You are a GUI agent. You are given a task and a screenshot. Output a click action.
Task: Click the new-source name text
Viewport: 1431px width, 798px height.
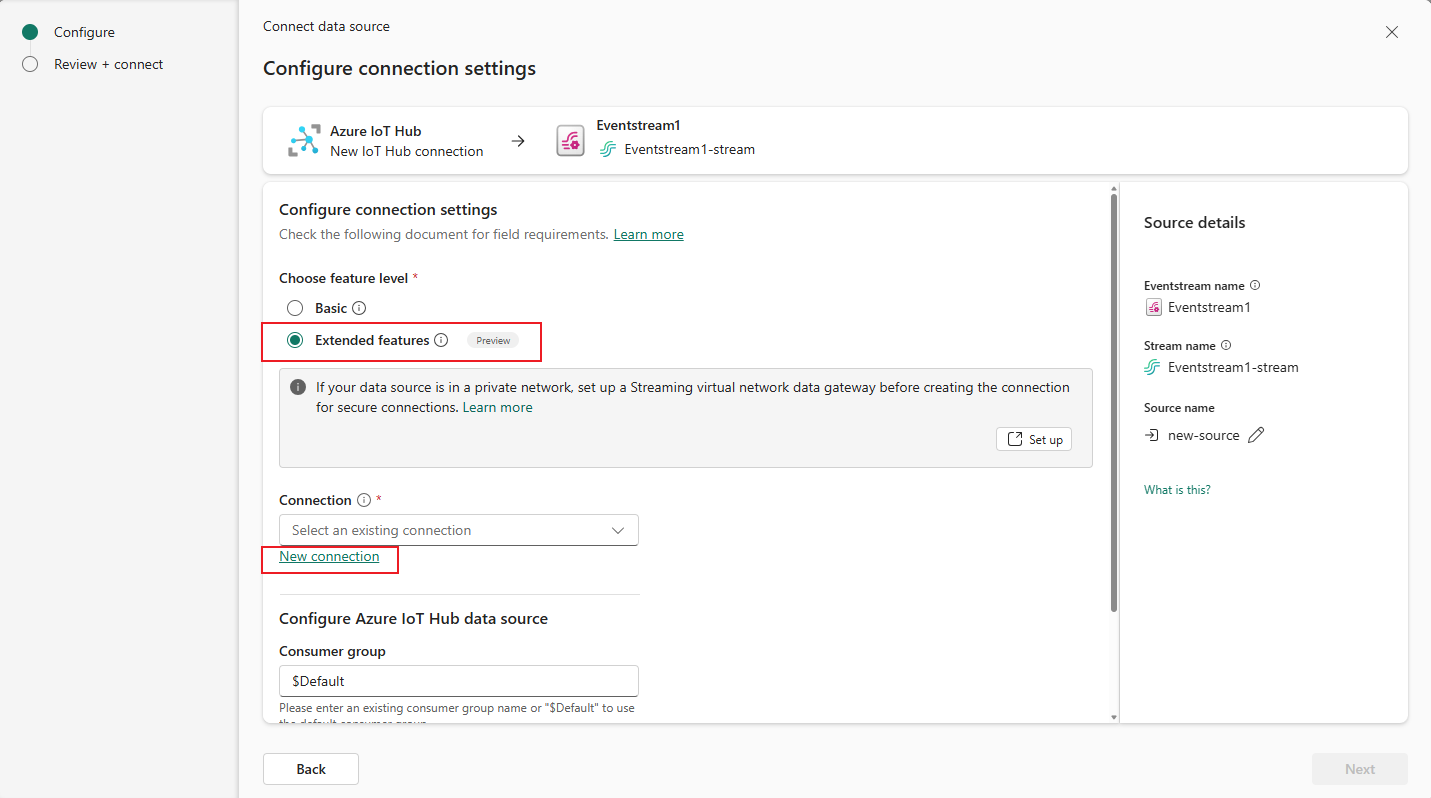click(1204, 435)
